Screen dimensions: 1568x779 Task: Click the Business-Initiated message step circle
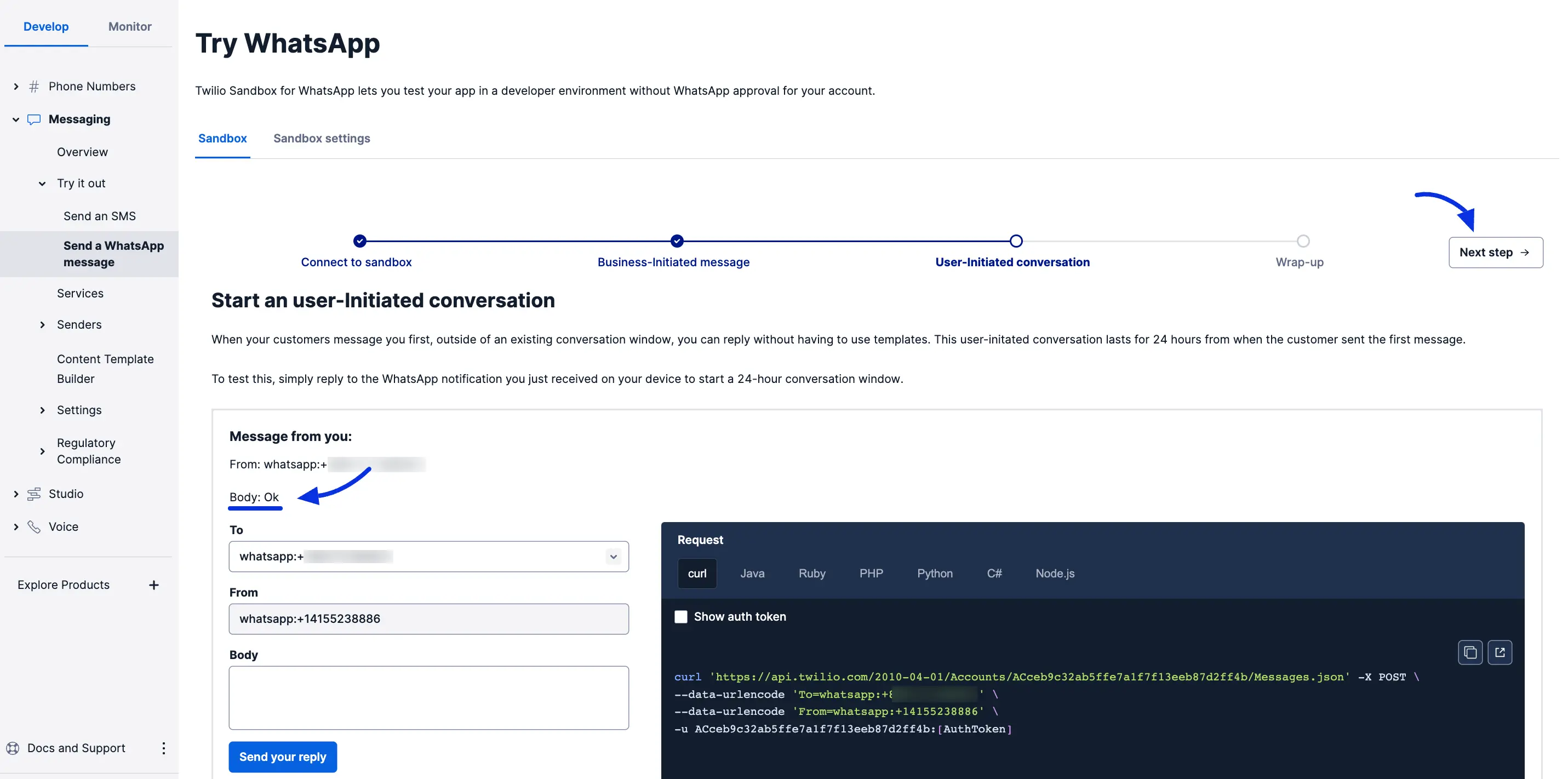(677, 241)
